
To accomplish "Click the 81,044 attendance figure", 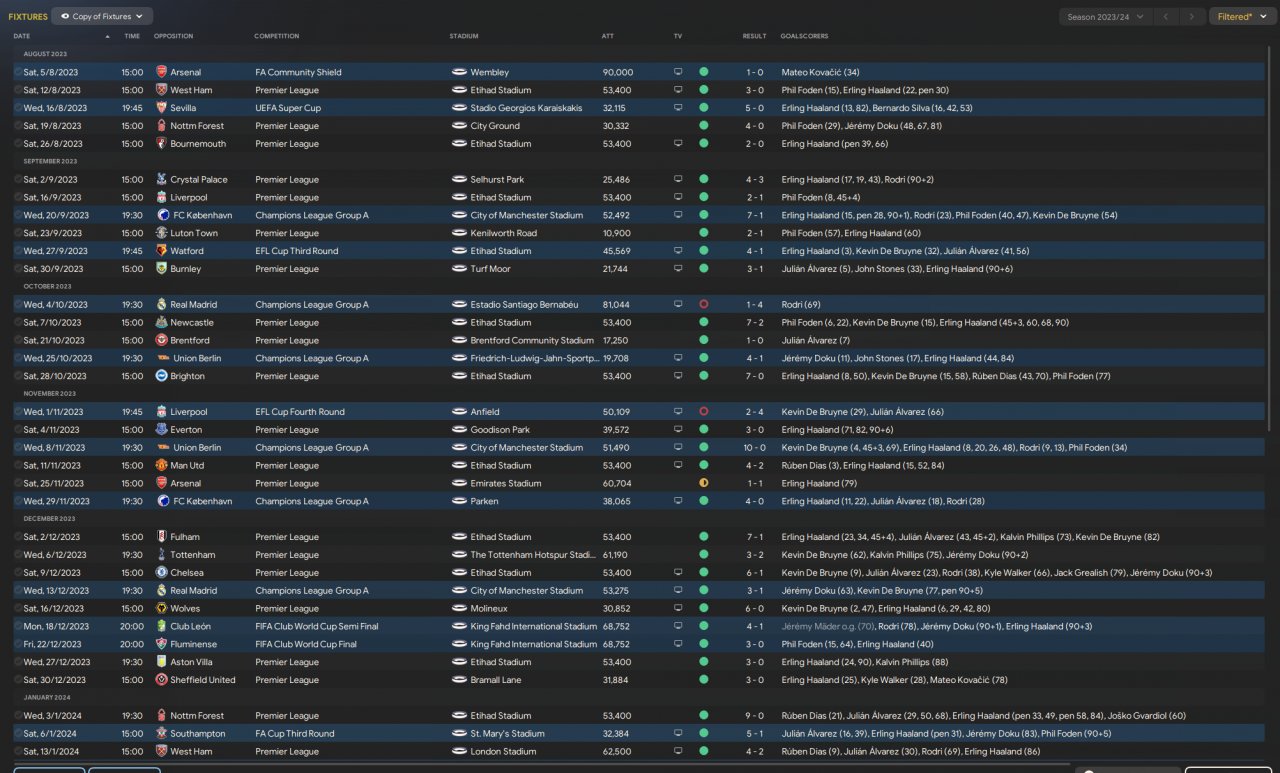I will 616,305.
